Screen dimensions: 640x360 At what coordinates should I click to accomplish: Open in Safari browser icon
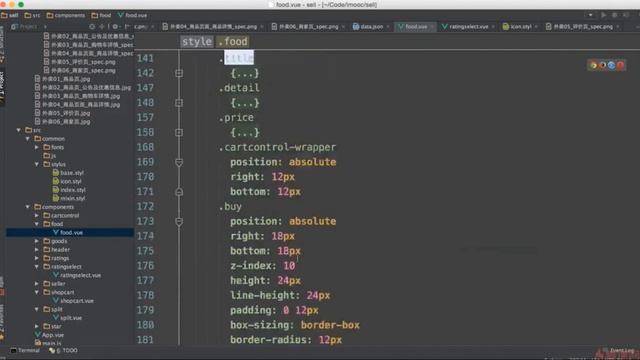pos(611,65)
